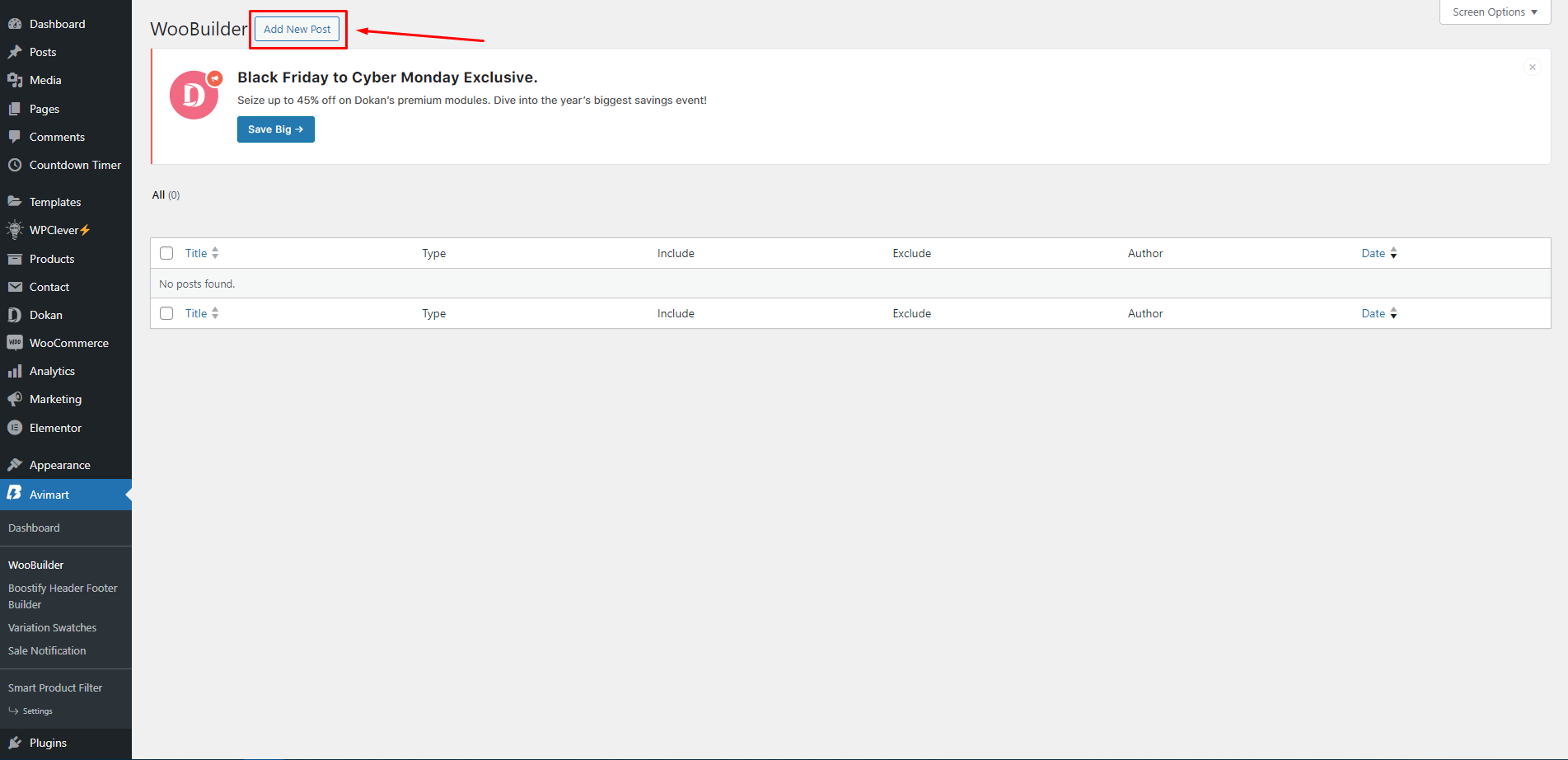
Task: Click the Products archive icon
Action: pyautogui.click(x=15, y=259)
